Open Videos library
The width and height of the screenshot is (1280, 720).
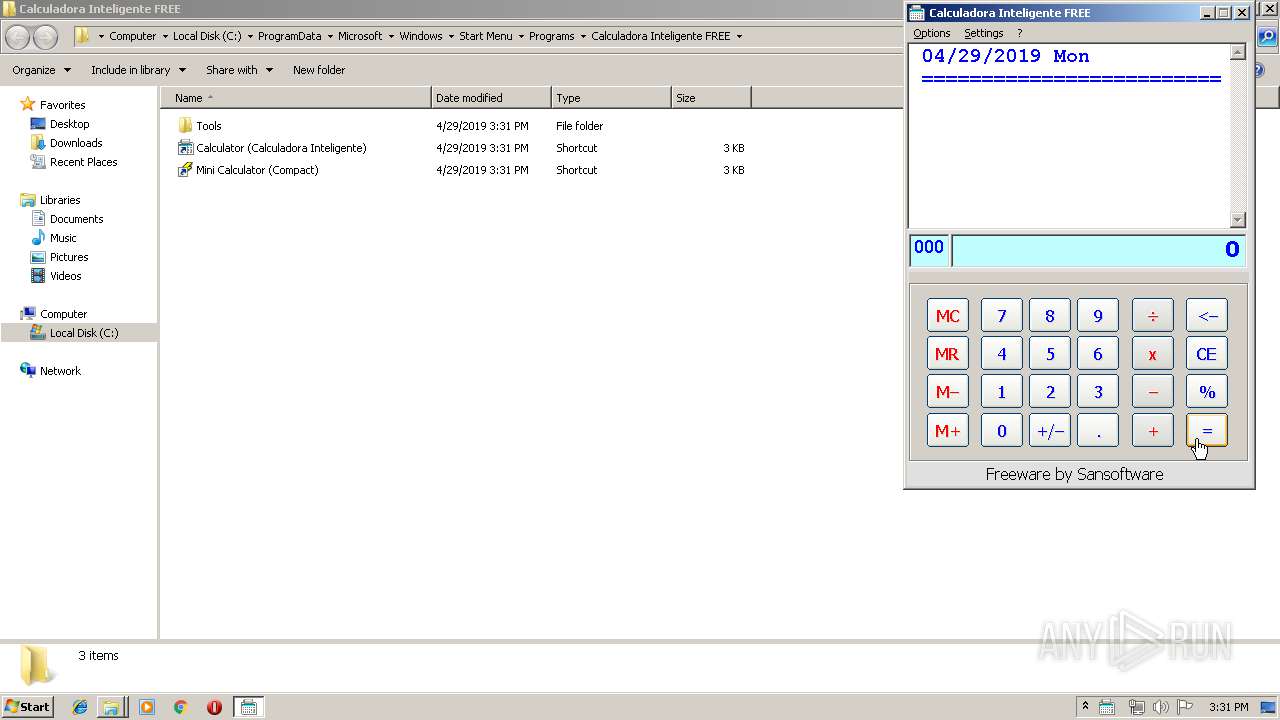[56, 276]
